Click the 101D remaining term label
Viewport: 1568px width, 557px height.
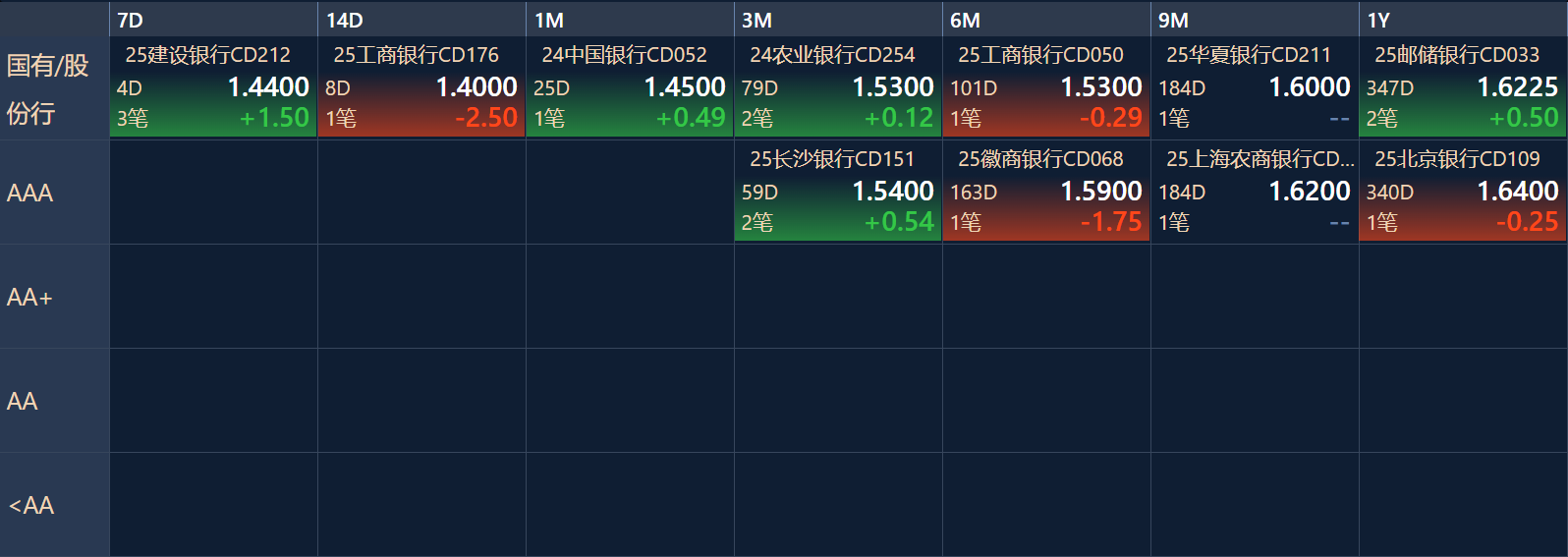tap(974, 88)
